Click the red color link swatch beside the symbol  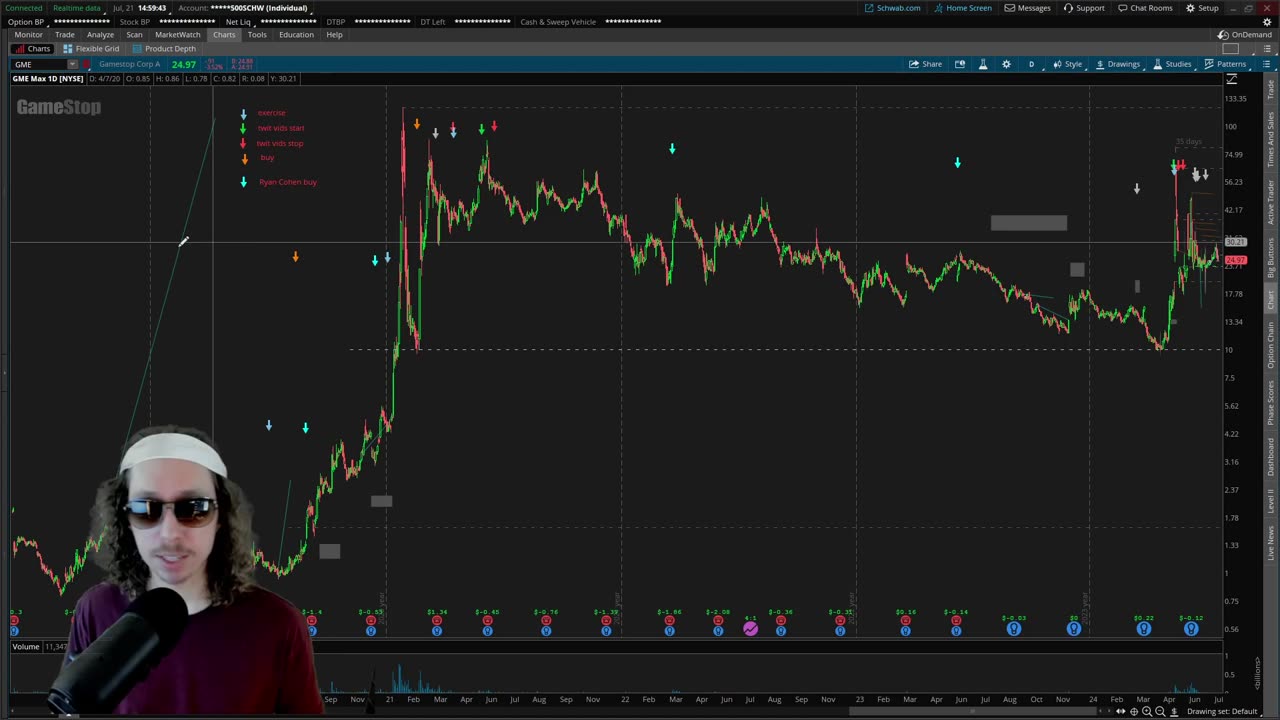(x=85, y=64)
